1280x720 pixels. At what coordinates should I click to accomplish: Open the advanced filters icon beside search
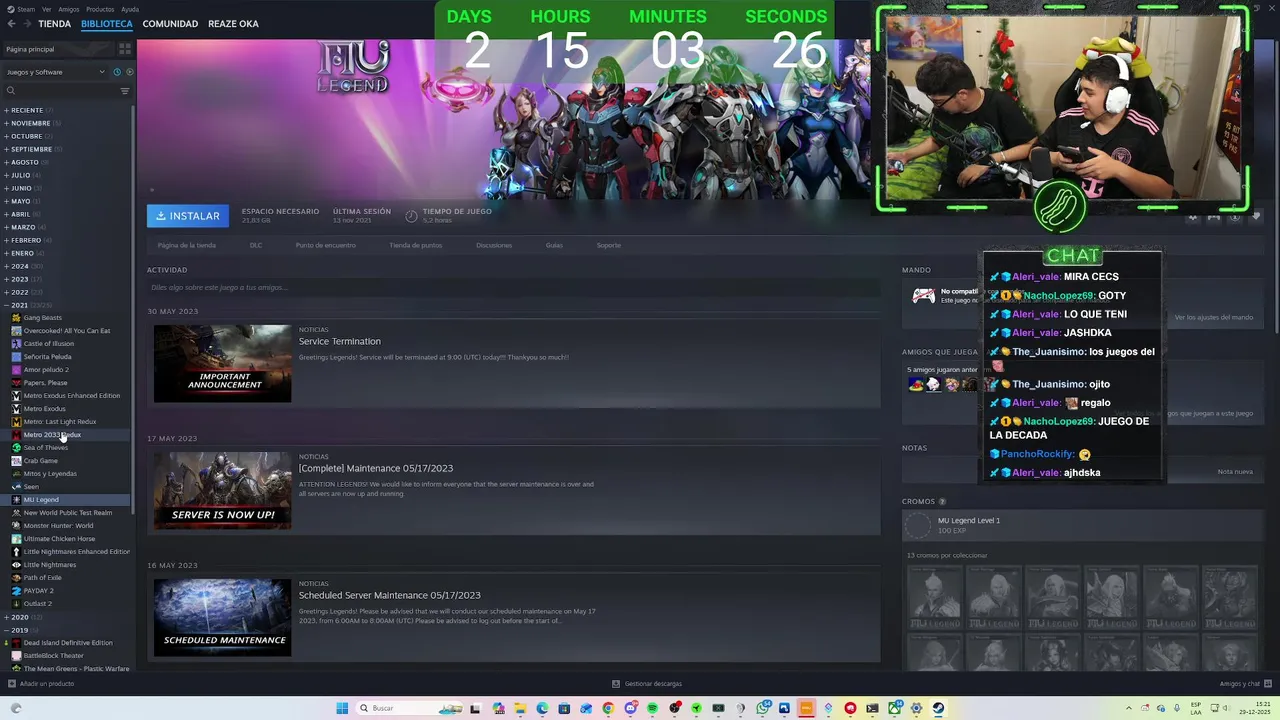(125, 91)
